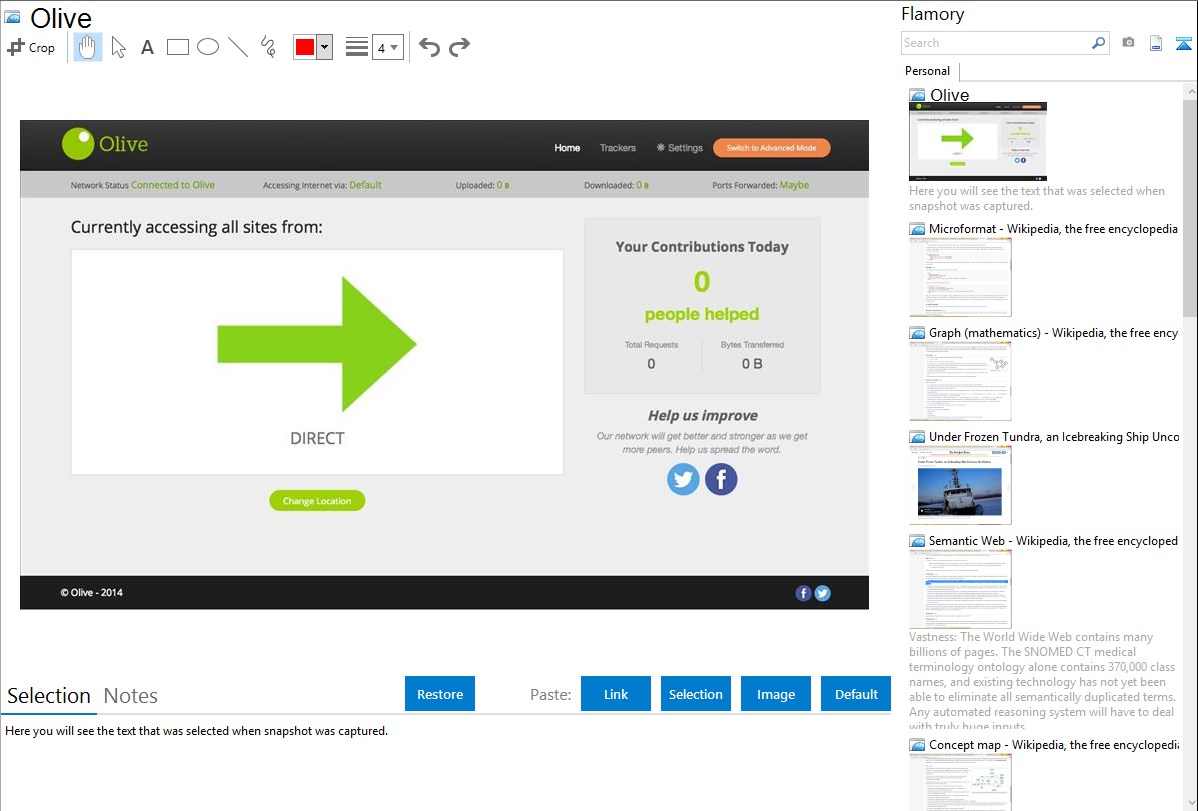Switch to the Selection tab

click(49, 696)
